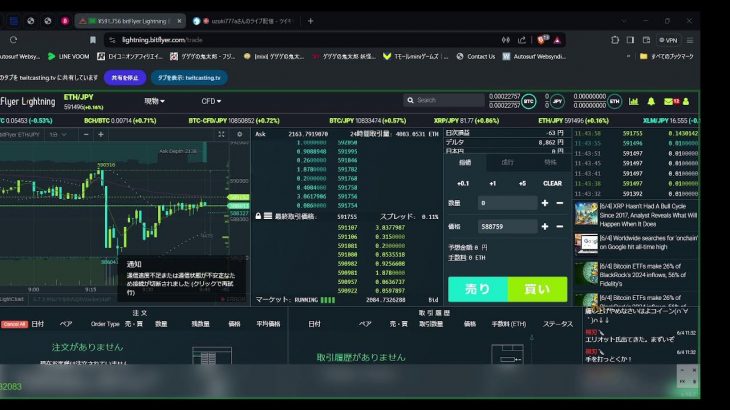Screen dimensions: 730x410
Task: Select the 特殊 special order tab
Action: tap(550, 162)
